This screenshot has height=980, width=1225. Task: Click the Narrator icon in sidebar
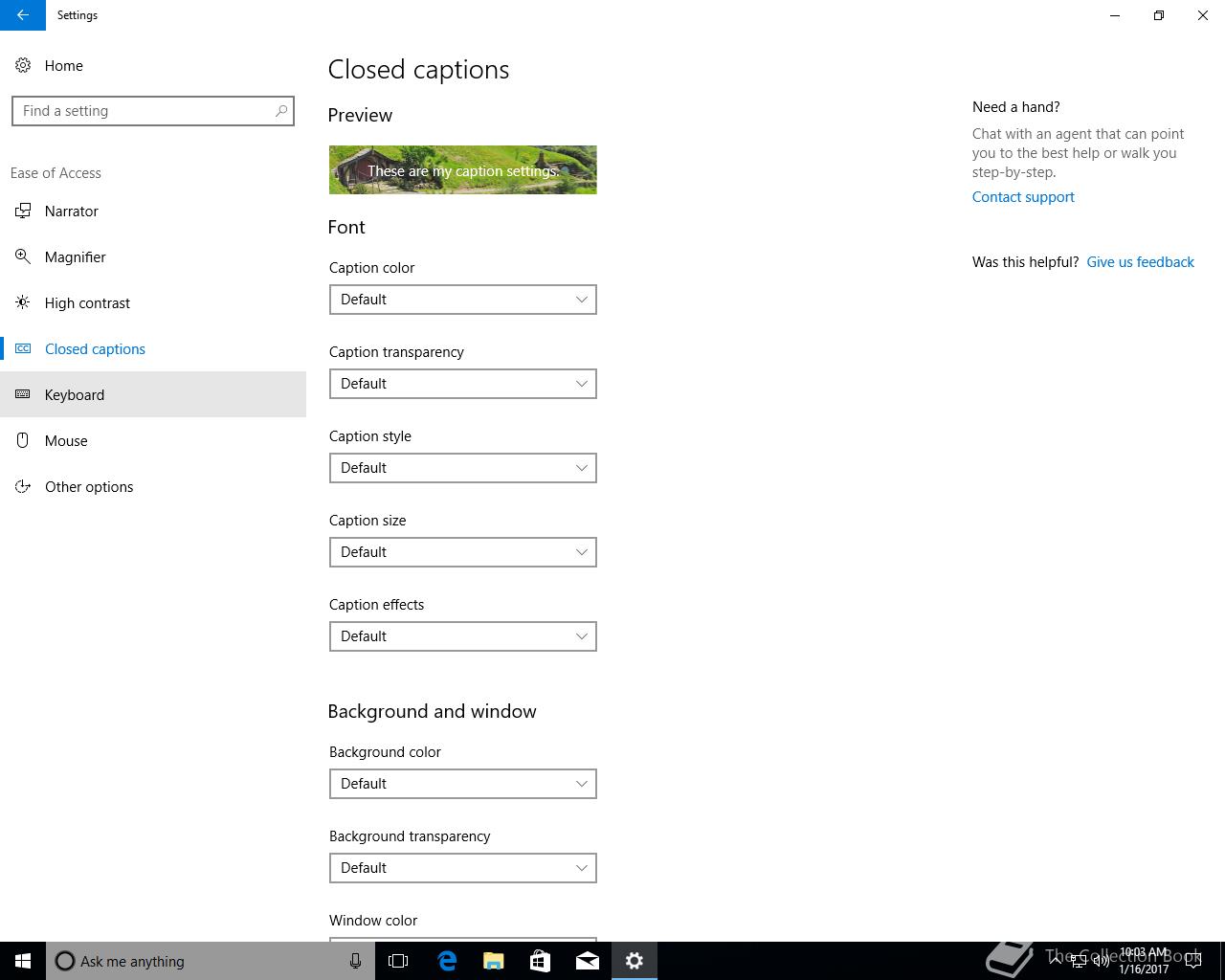(23, 211)
